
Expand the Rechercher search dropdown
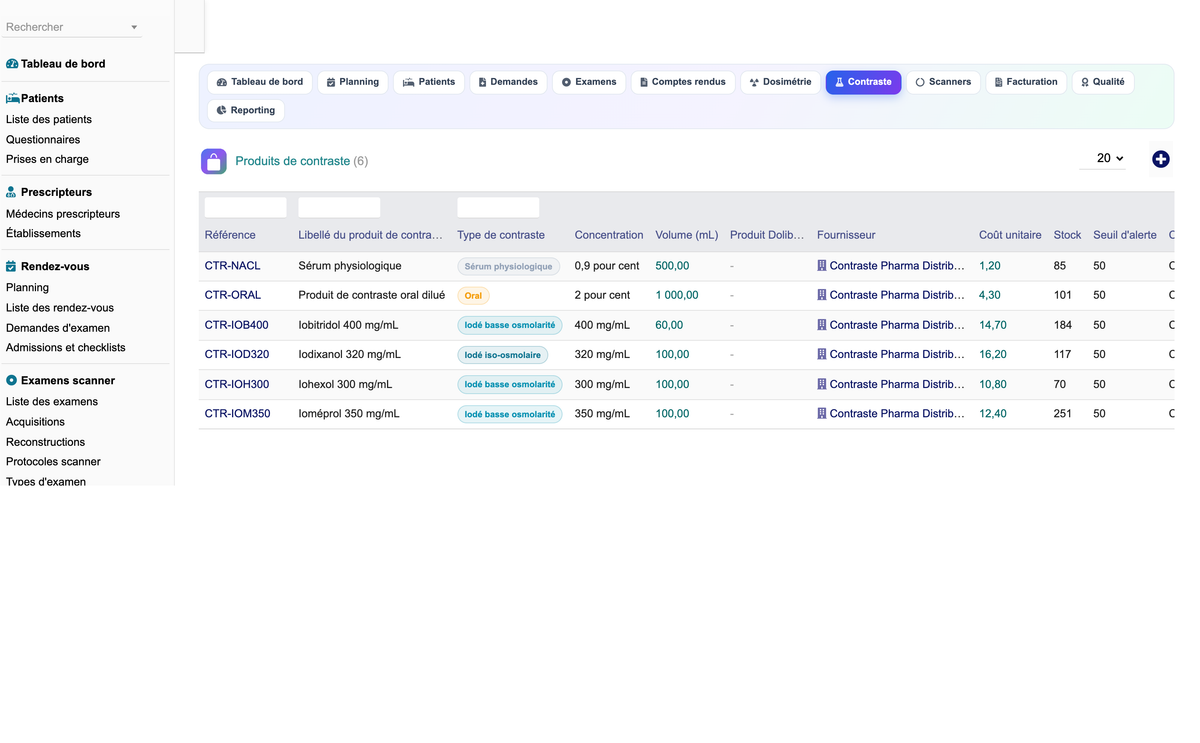[x=134, y=27]
